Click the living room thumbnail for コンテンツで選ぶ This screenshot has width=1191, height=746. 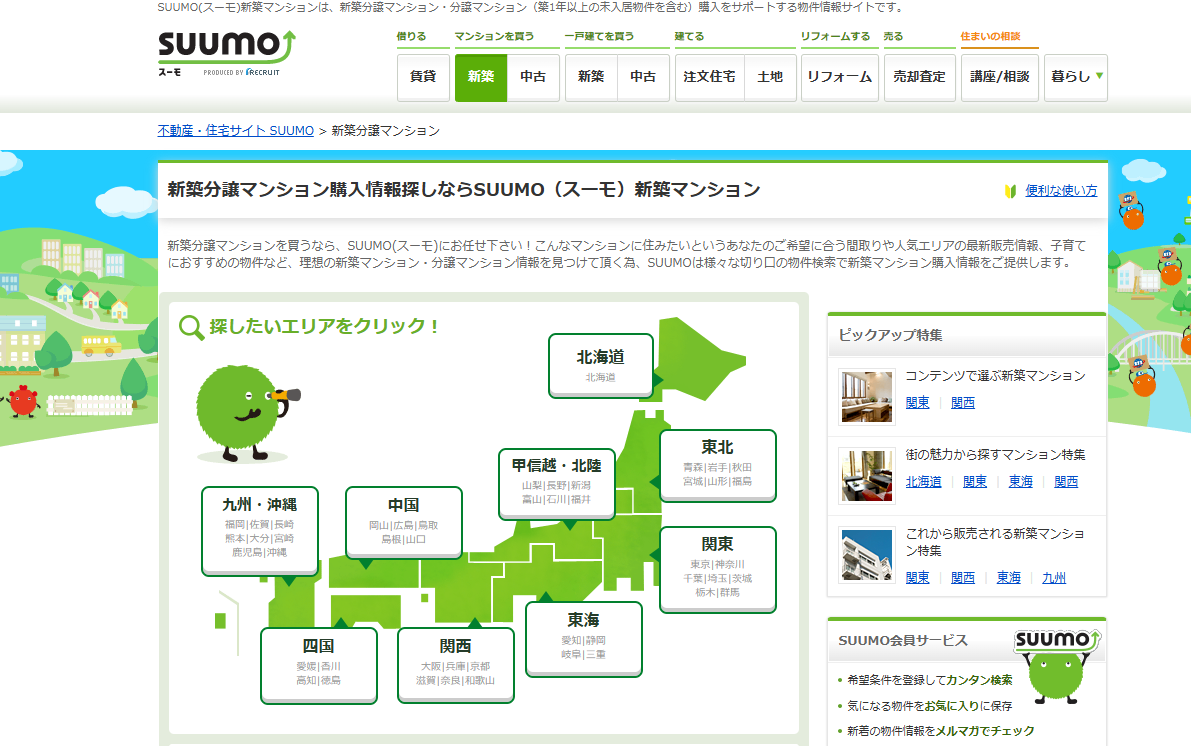867,397
